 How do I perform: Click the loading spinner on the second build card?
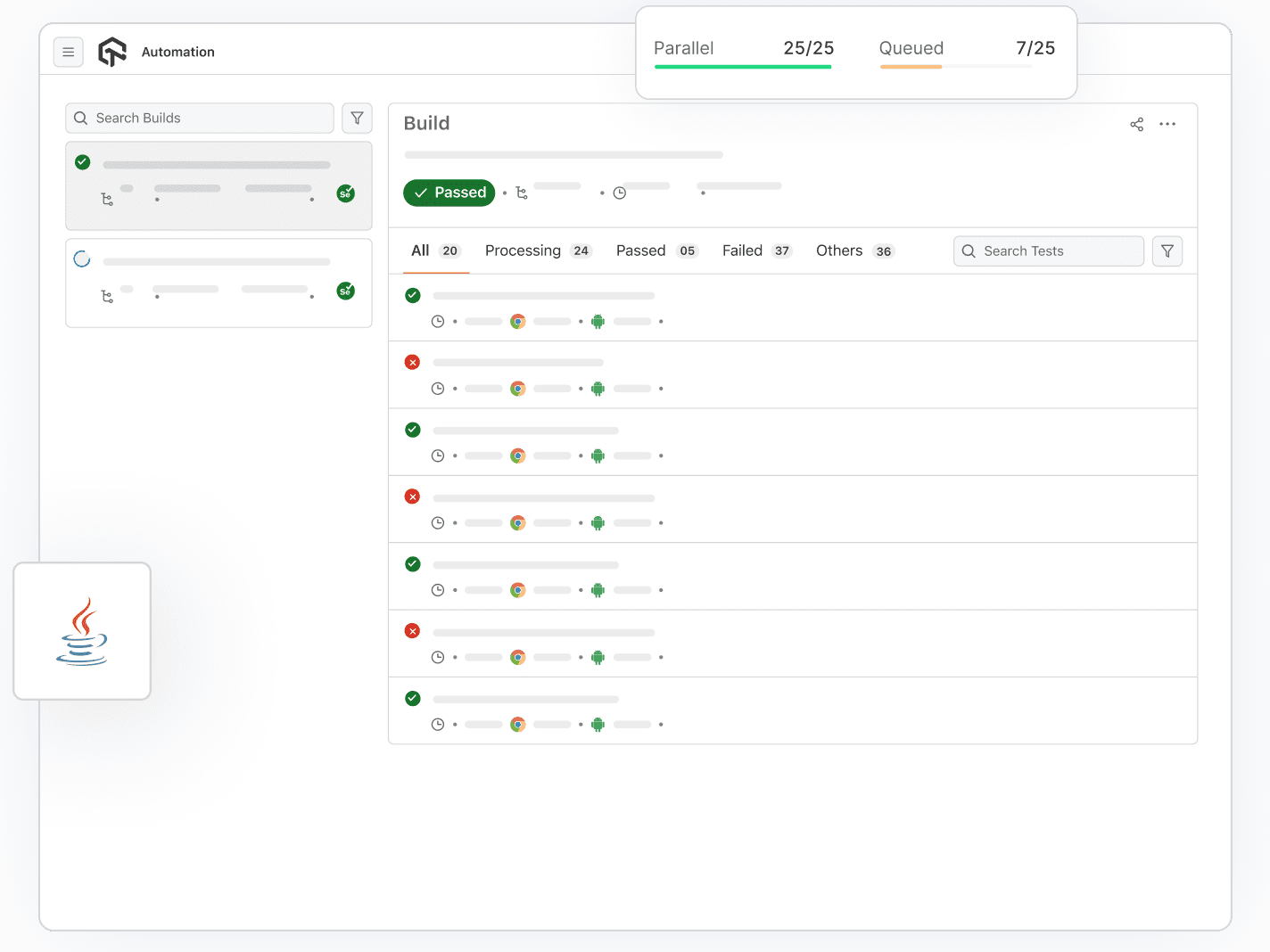(82, 259)
